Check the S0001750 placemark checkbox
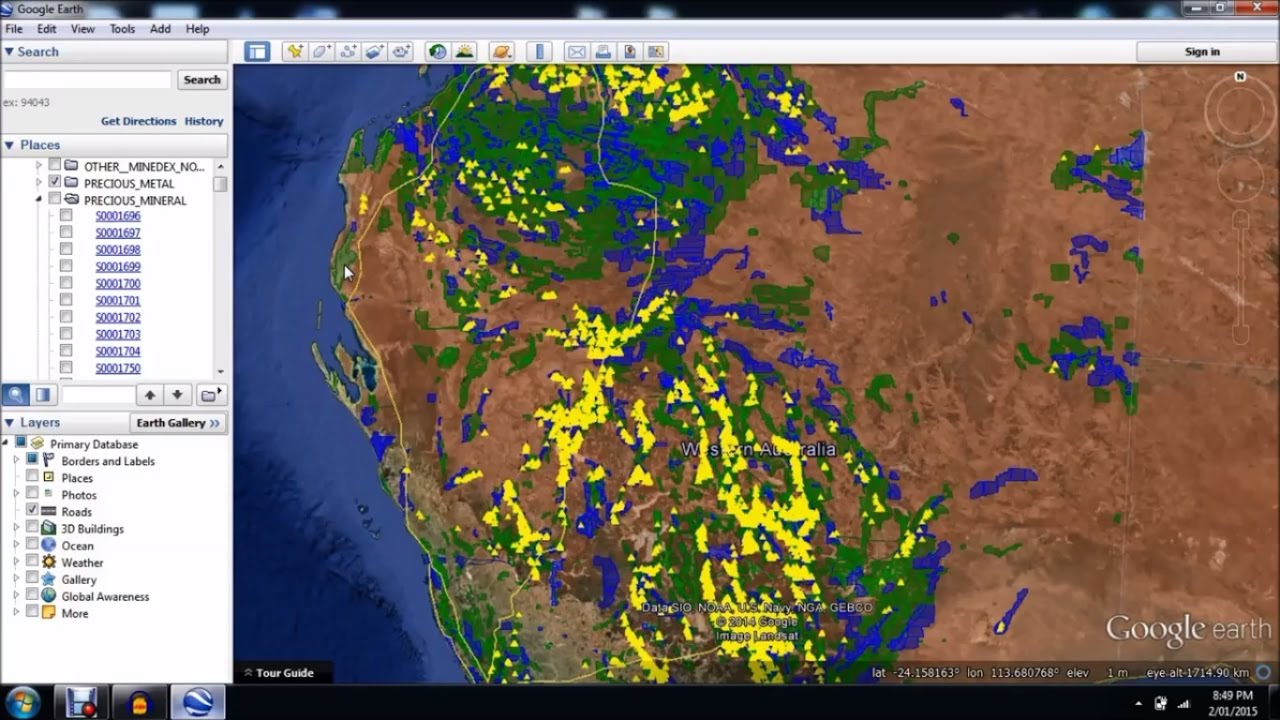1280x720 pixels. 66,368
